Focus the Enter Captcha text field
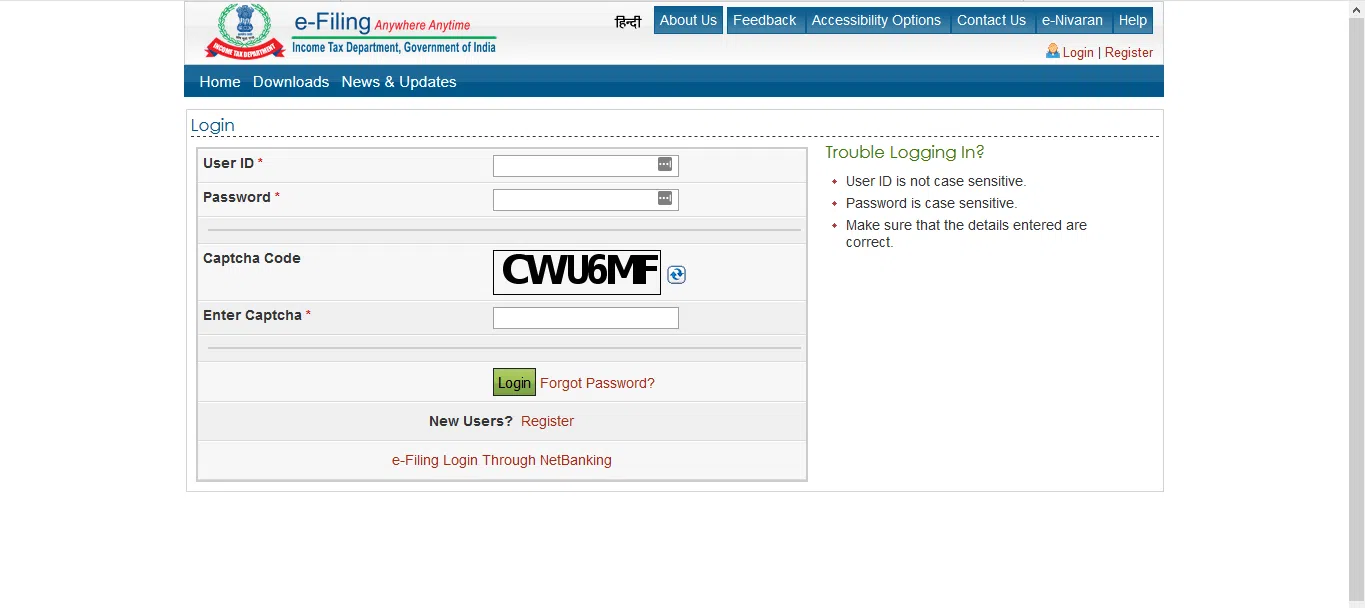The height and width of the screenshot is (608, 1365). coord(585,318)
